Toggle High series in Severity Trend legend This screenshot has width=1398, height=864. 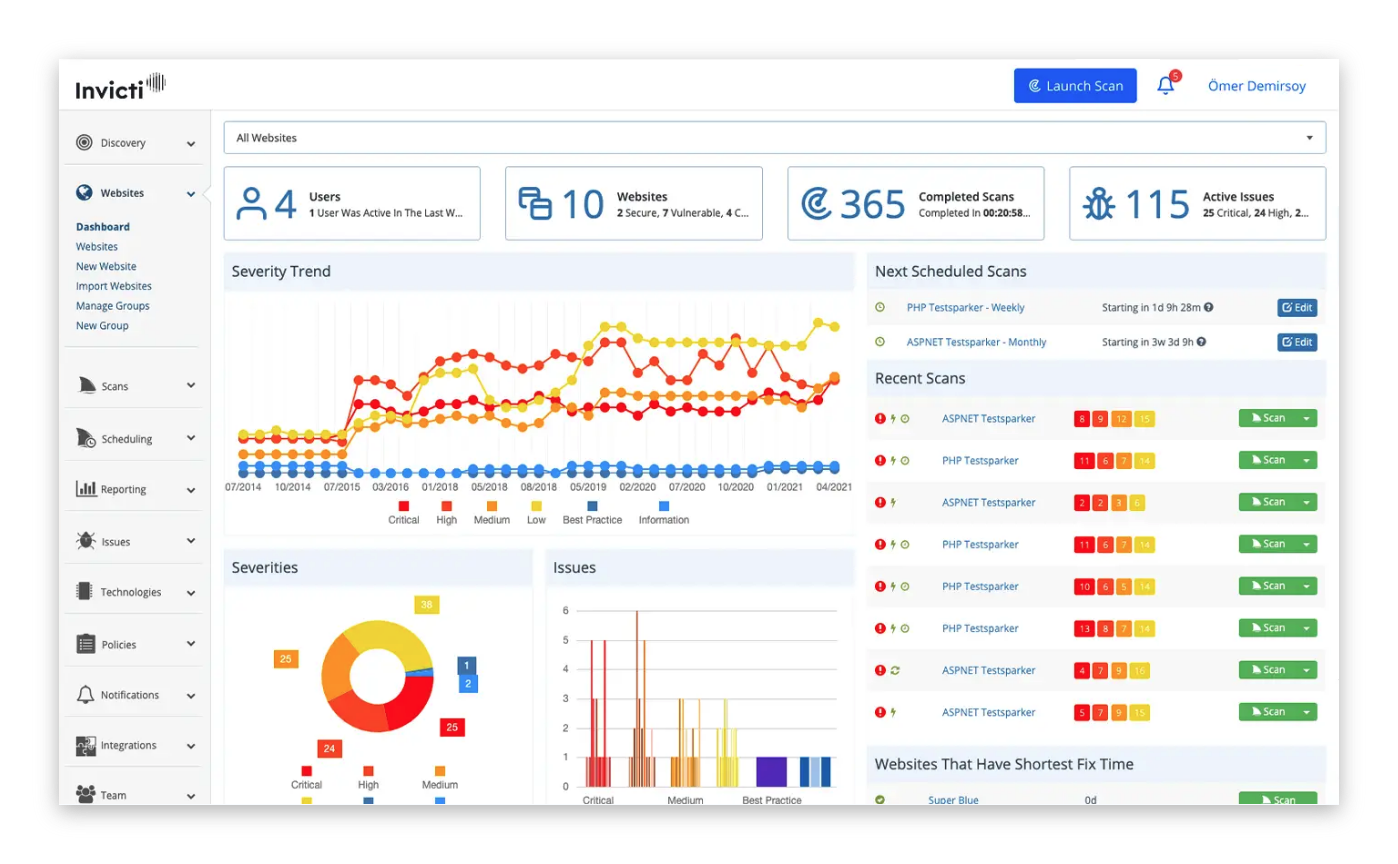click(x=446, y=513)
